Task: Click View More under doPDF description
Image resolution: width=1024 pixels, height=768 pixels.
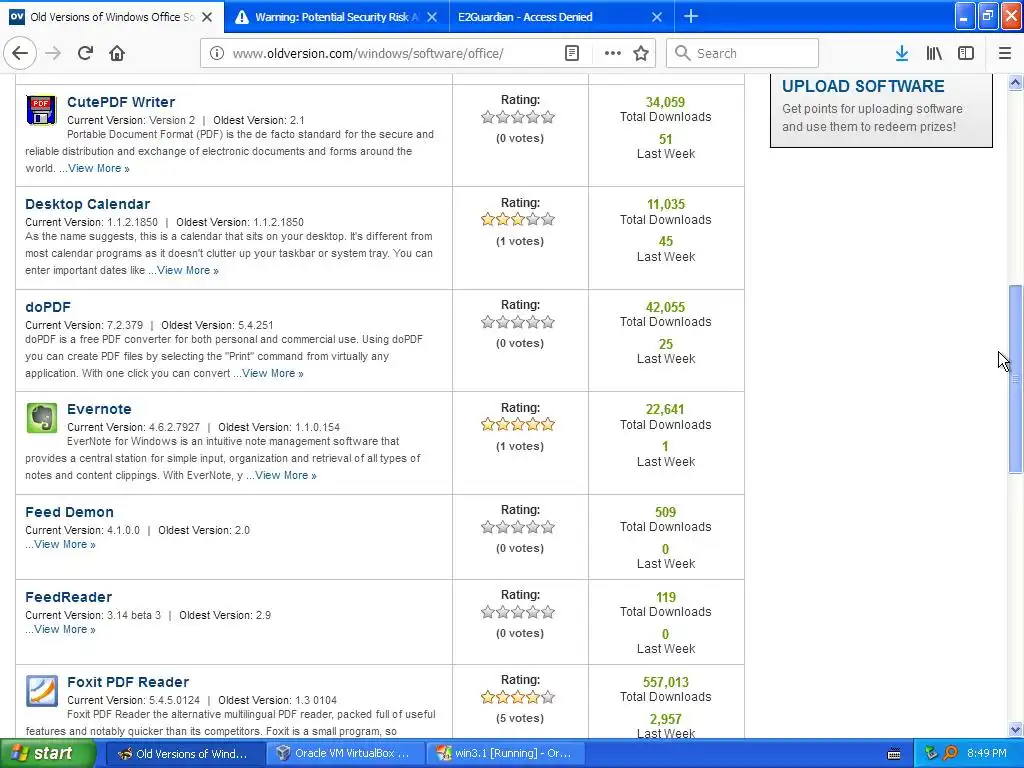Action: (273, 374)
